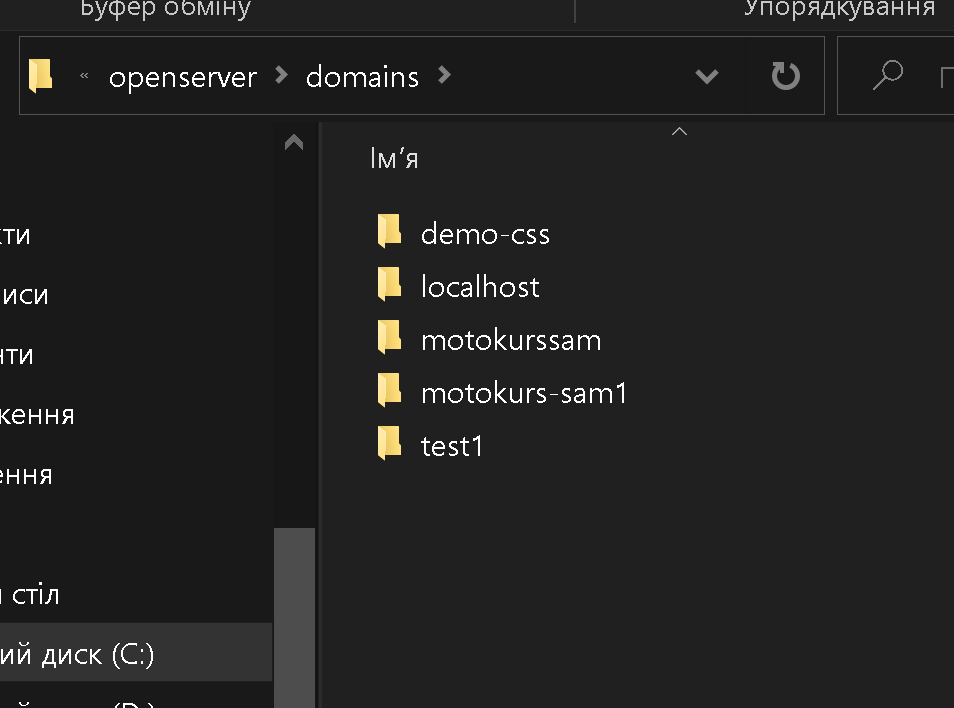The image size is (954, 708).
Task: Click the test1 folder icon
Action: [x=389, y=444]
